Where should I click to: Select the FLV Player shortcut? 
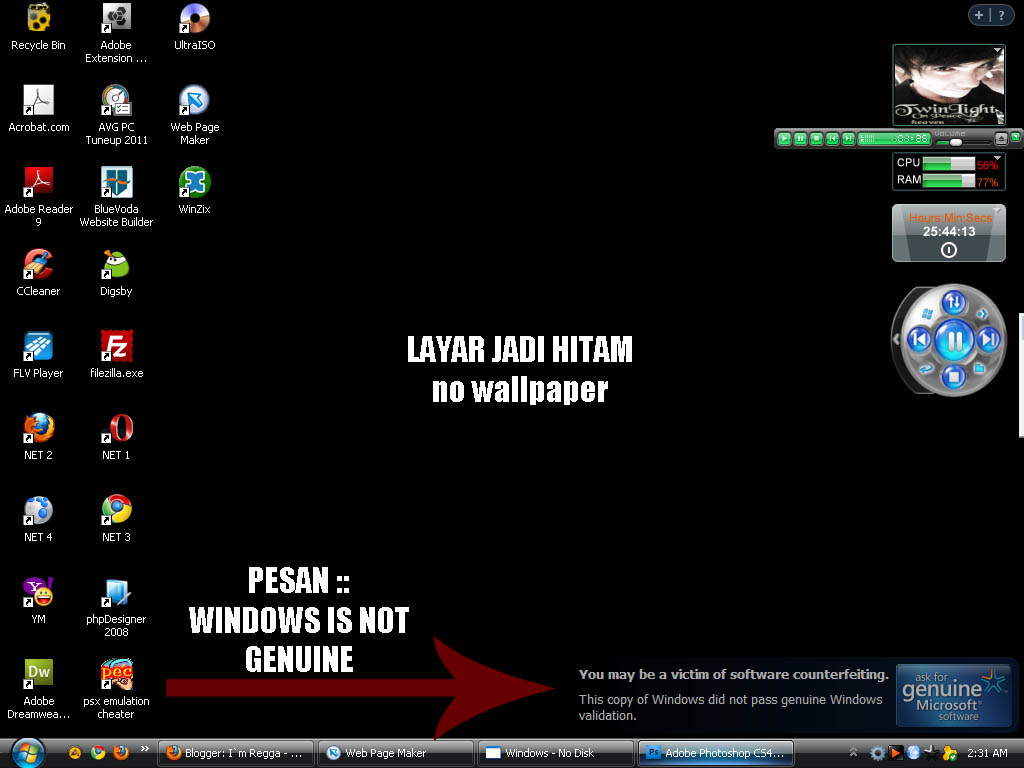pos(39,355)
